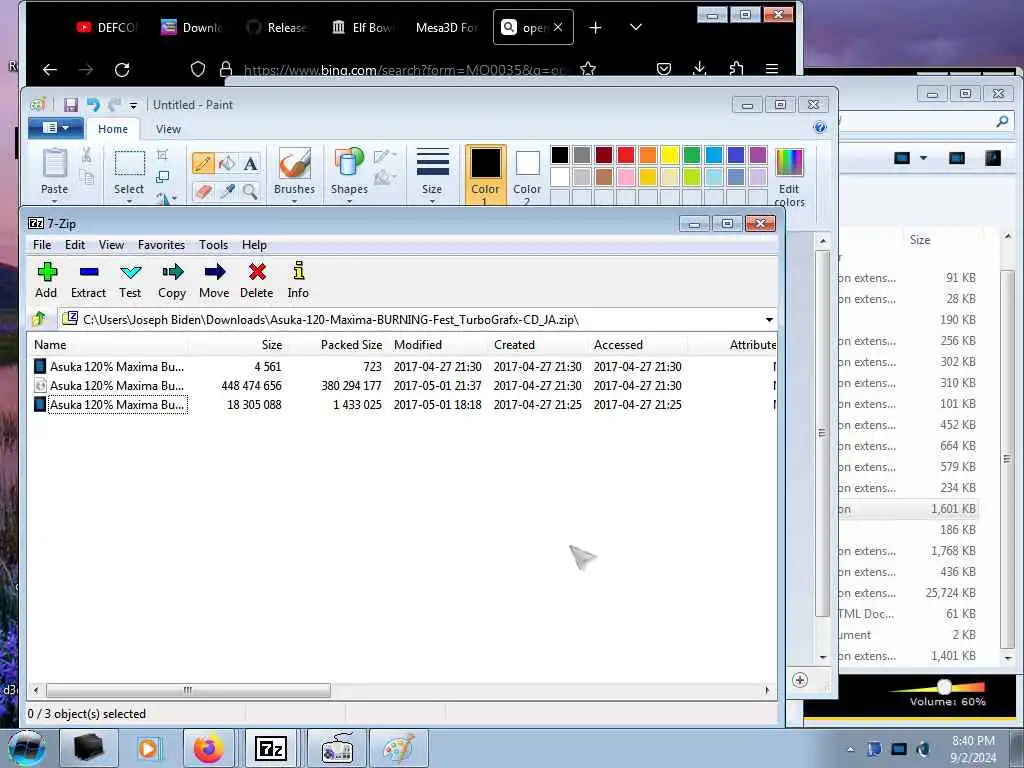Reload the page in the Firefox window
The height and width of the screenshot is (768, 1024).
(122, 69)
